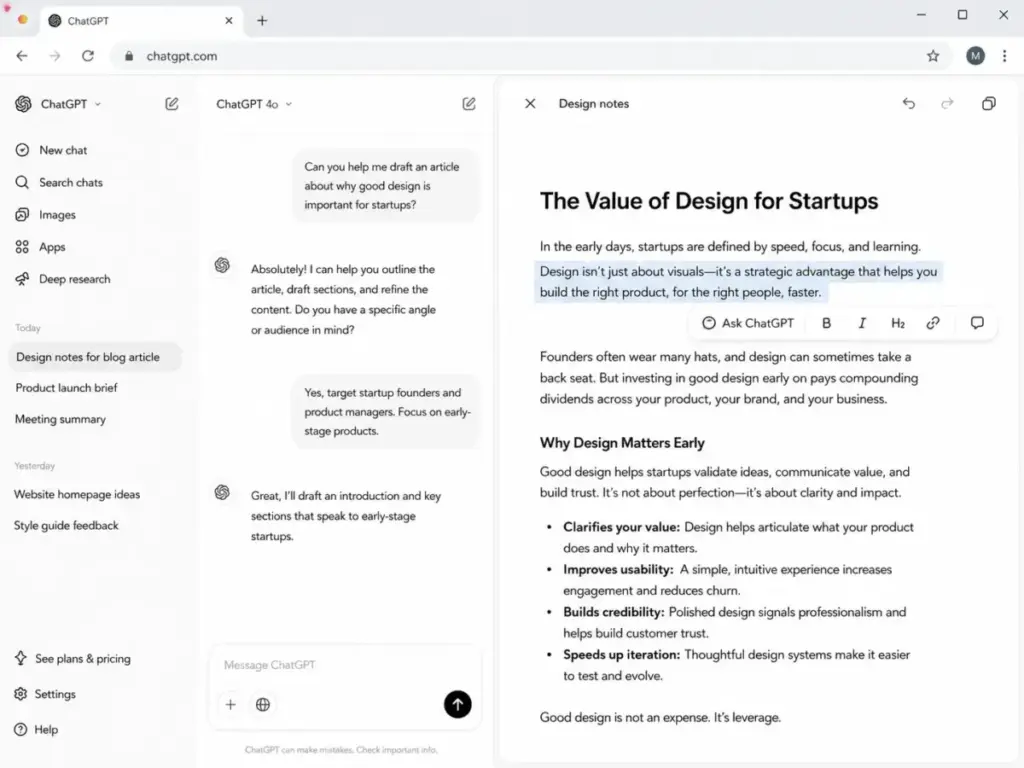Screen dimensions: 1024x768
Task: Open the browser profile avatar 'M'
Action: [x=975, y=56]
